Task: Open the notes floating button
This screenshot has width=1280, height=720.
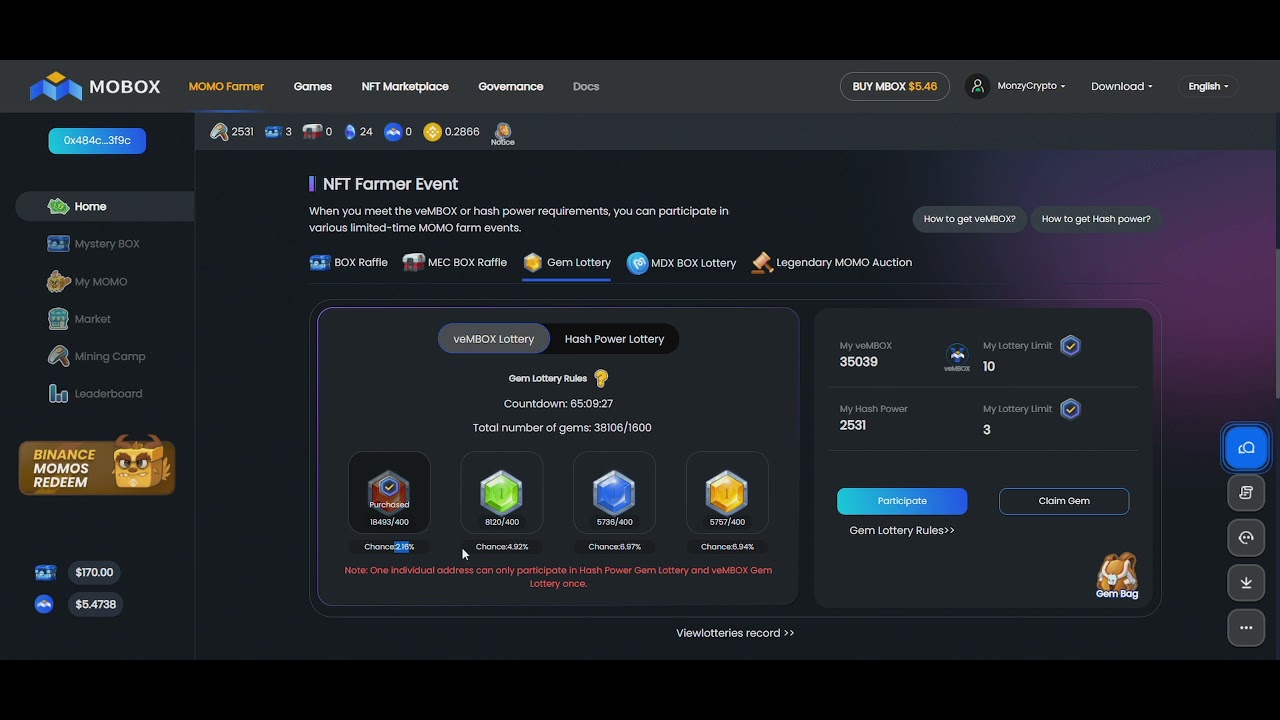Action: tap(1246, 493)
